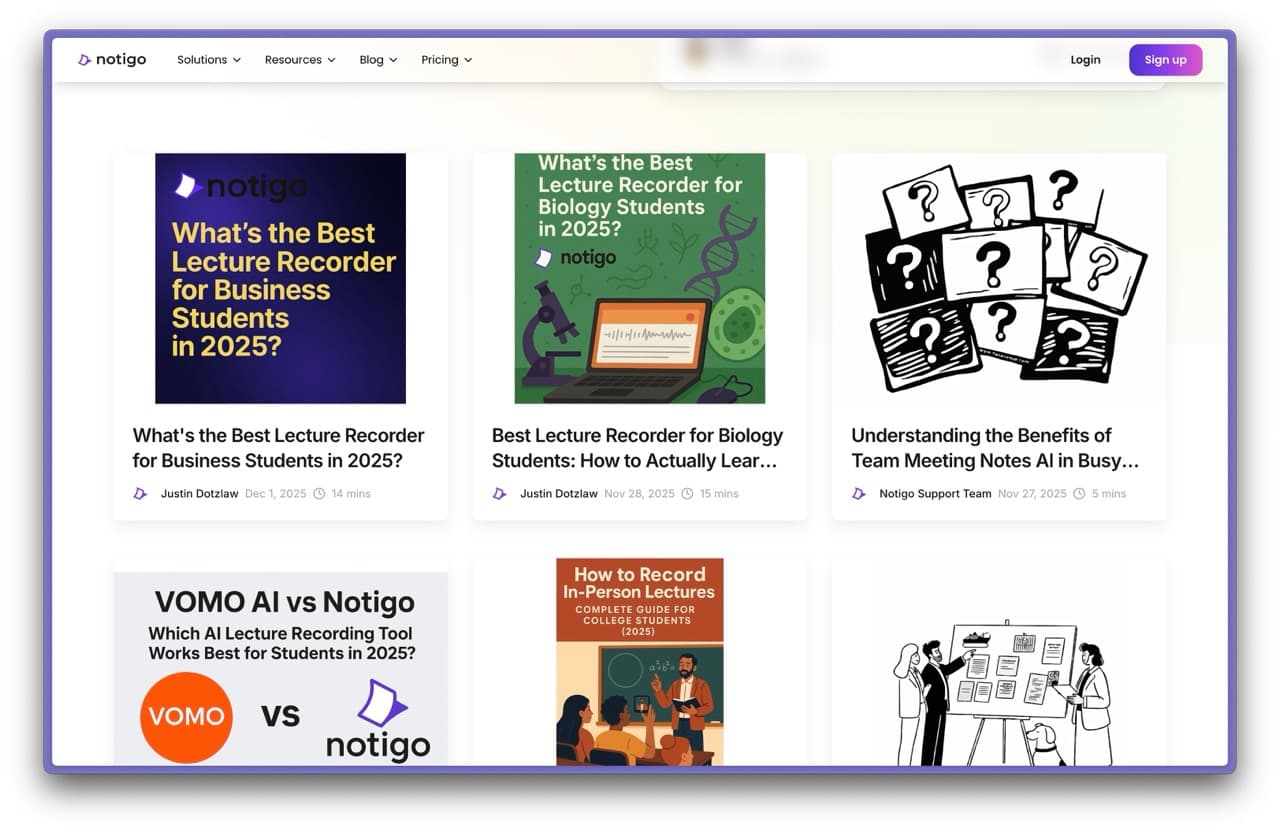Screen dimensions: 1280x832
Task: Open the Resources dropdown
Action: pos(299,59)
